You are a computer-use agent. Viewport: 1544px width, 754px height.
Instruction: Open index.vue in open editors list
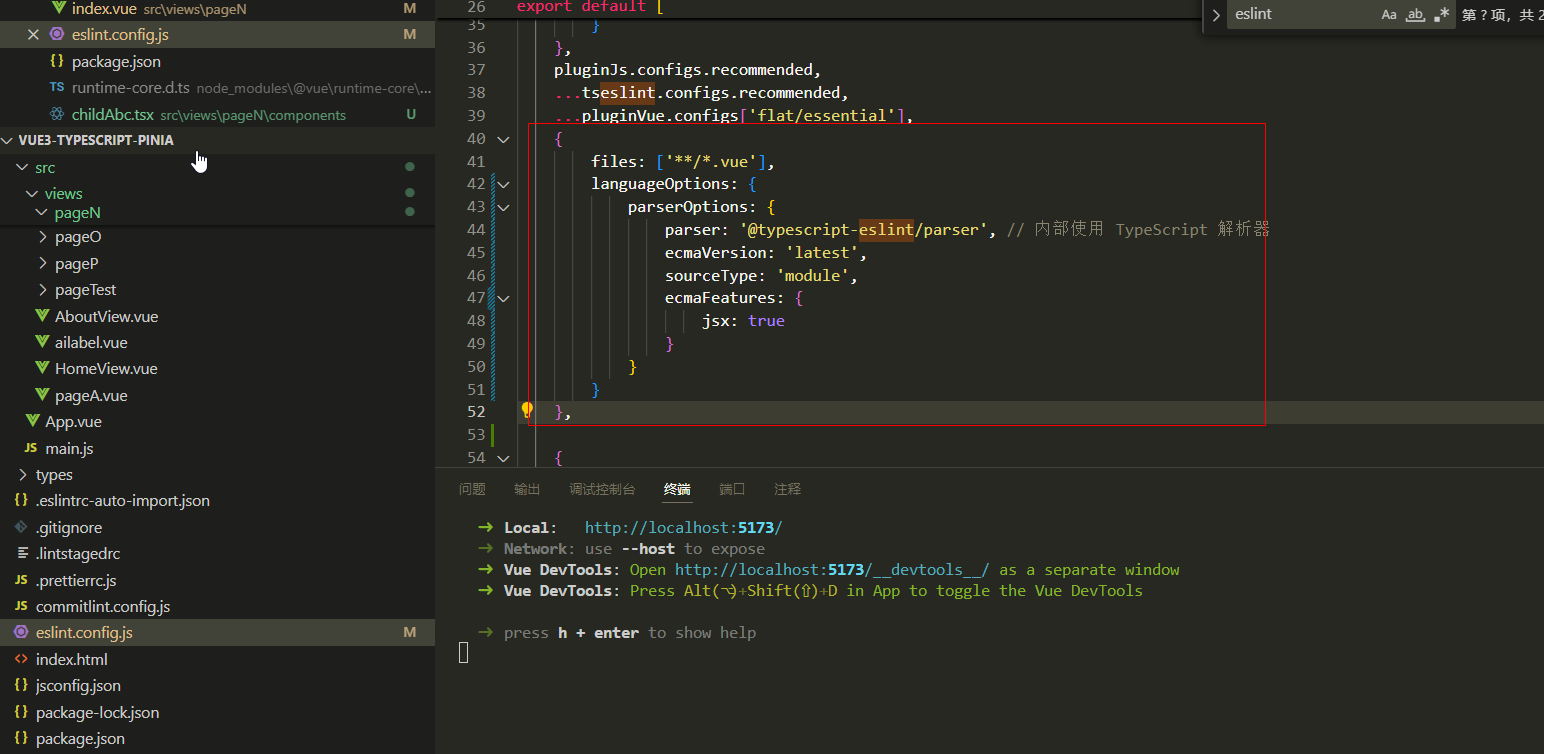(217, 8)
